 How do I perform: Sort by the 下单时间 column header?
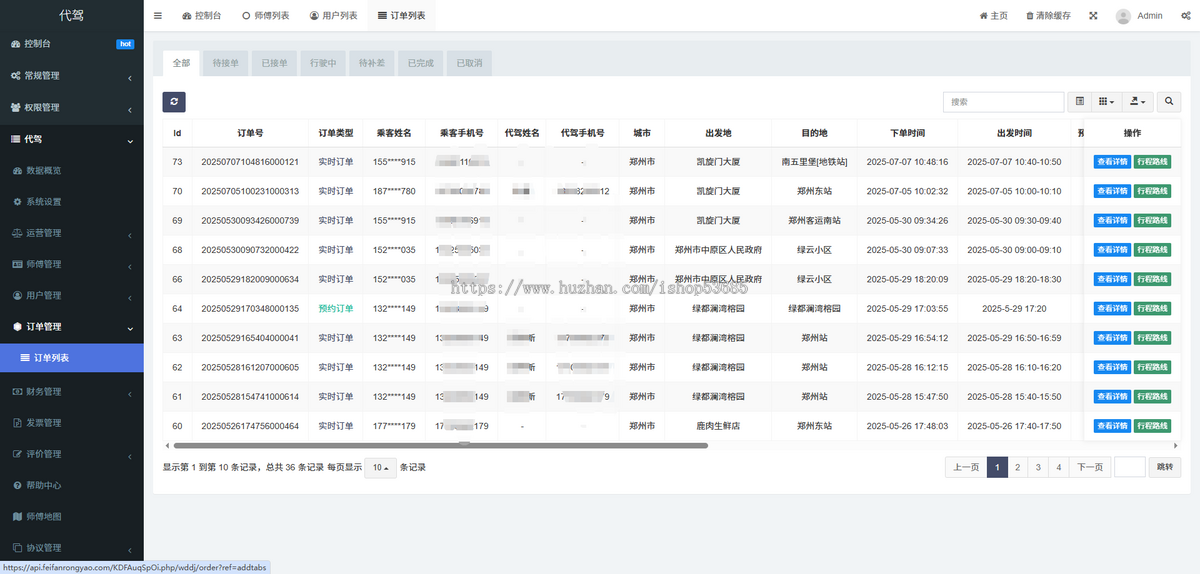tap(907, 133)
